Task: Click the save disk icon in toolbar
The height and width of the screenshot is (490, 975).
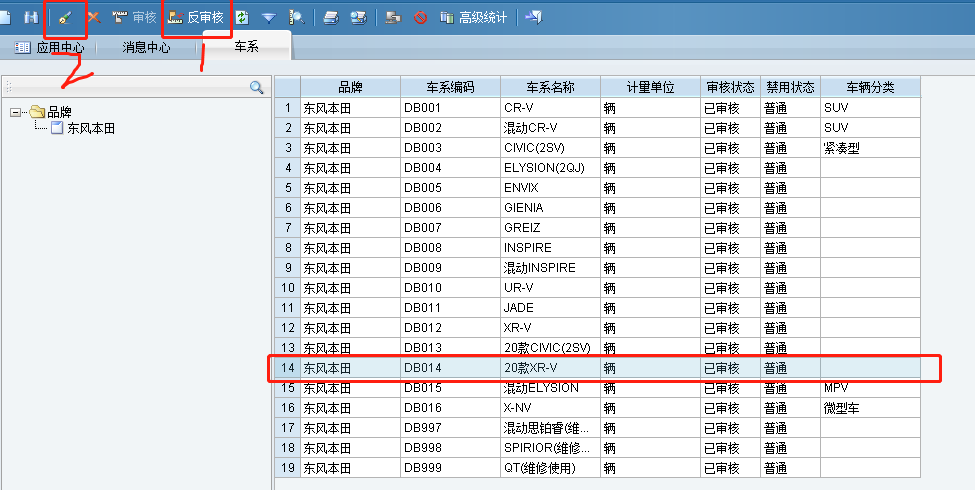Action: [x=31, y=17]
